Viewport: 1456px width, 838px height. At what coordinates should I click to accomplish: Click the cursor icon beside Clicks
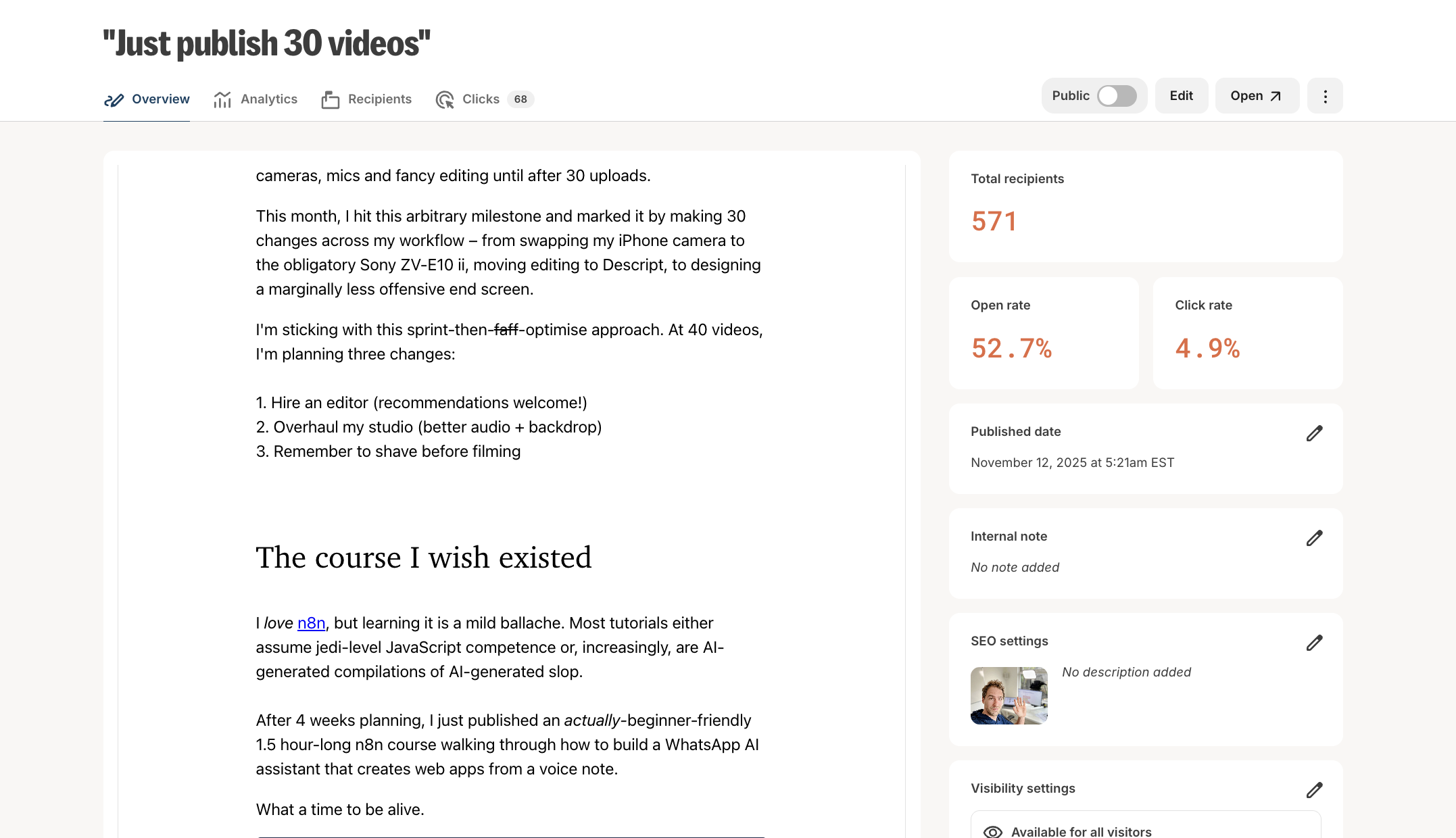445,99
